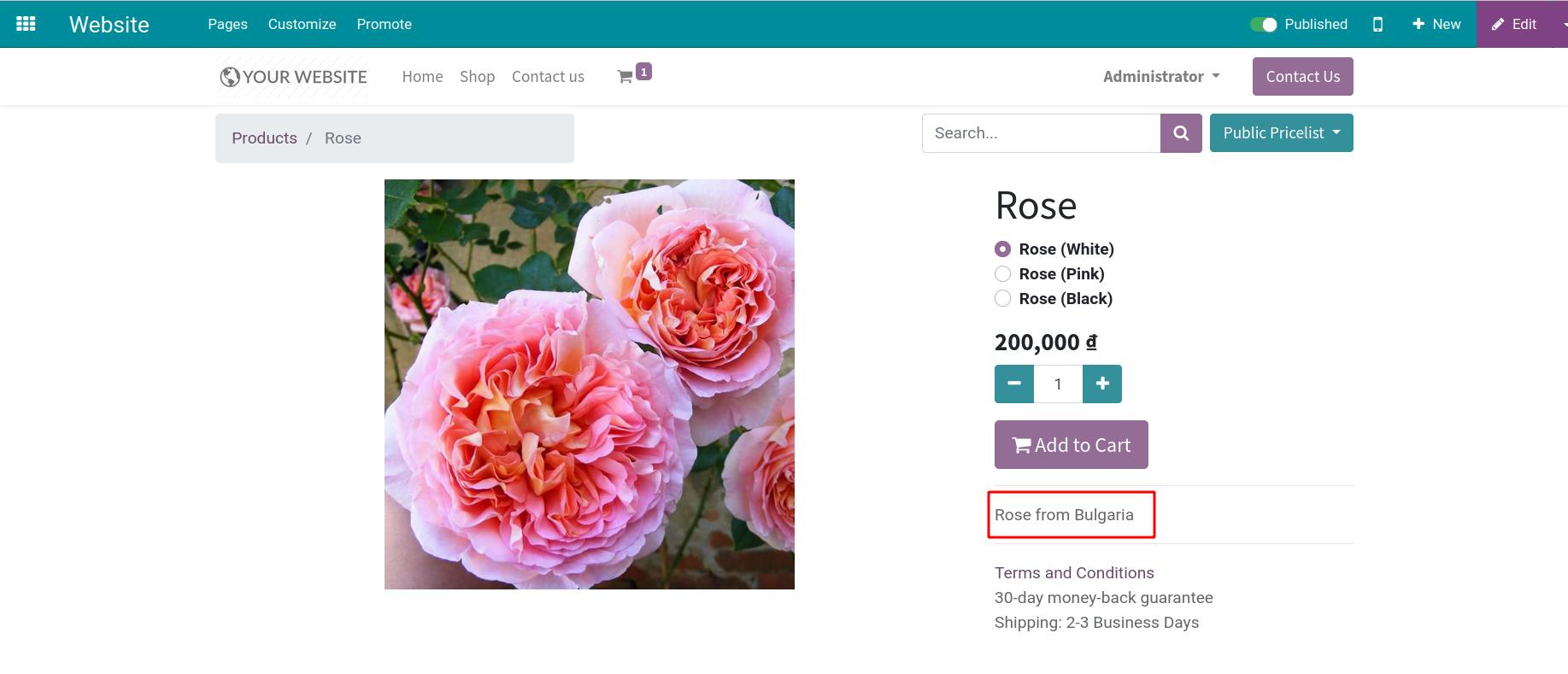Open the Customize menu
Image resolution: width=1568 pixels, height=674 pixels.
click(301, 24)
